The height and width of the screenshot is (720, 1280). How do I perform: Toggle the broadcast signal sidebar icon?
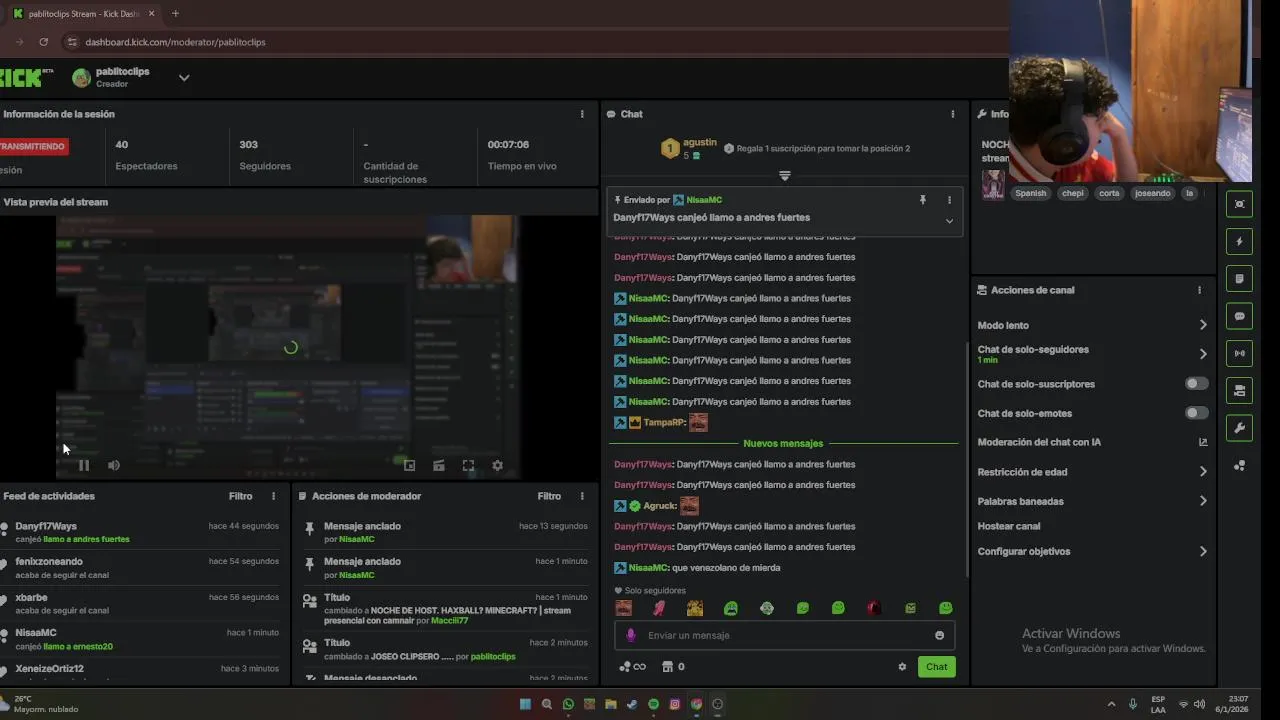[x=1240, y=353]
